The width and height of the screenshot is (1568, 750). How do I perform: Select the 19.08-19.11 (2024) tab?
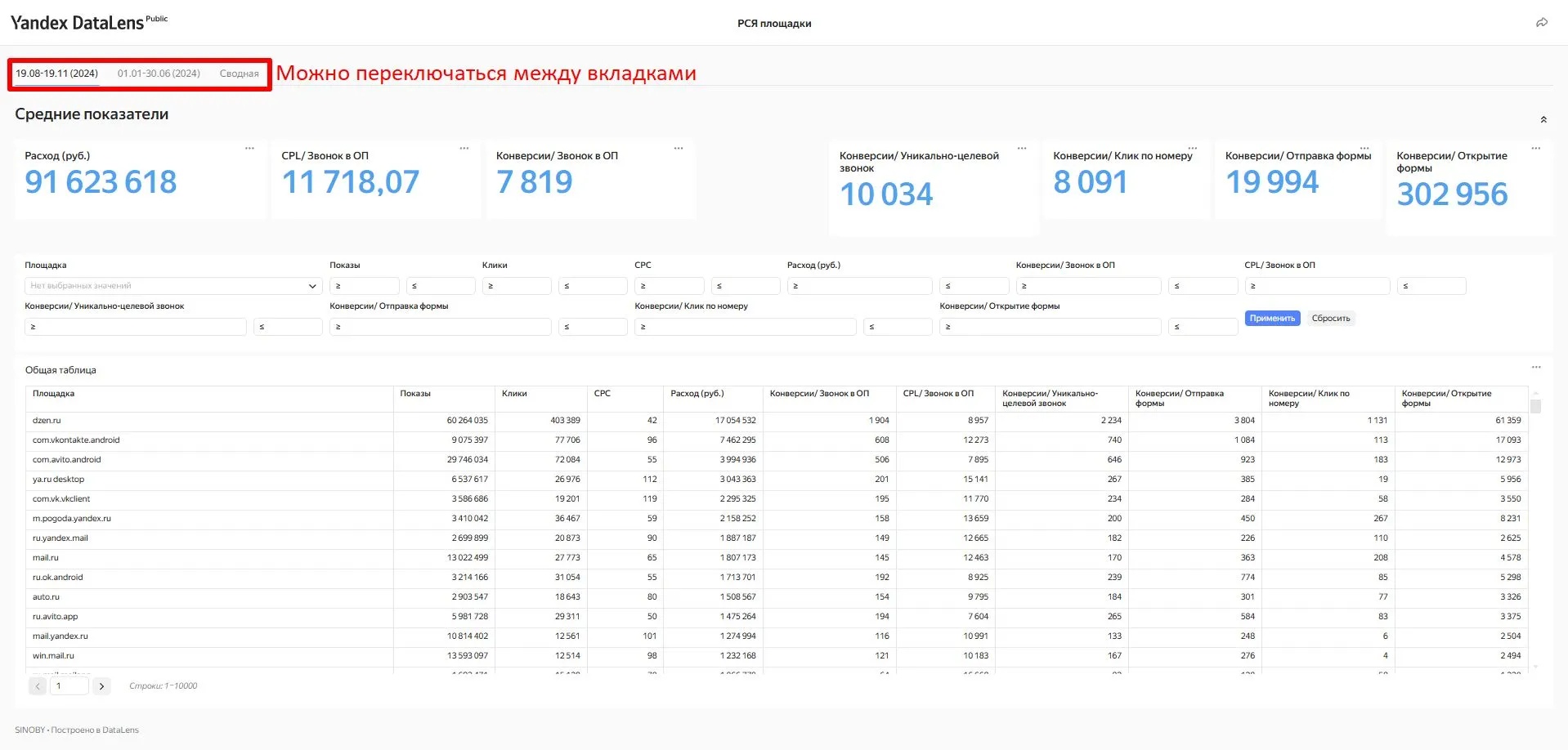(57, 74)
